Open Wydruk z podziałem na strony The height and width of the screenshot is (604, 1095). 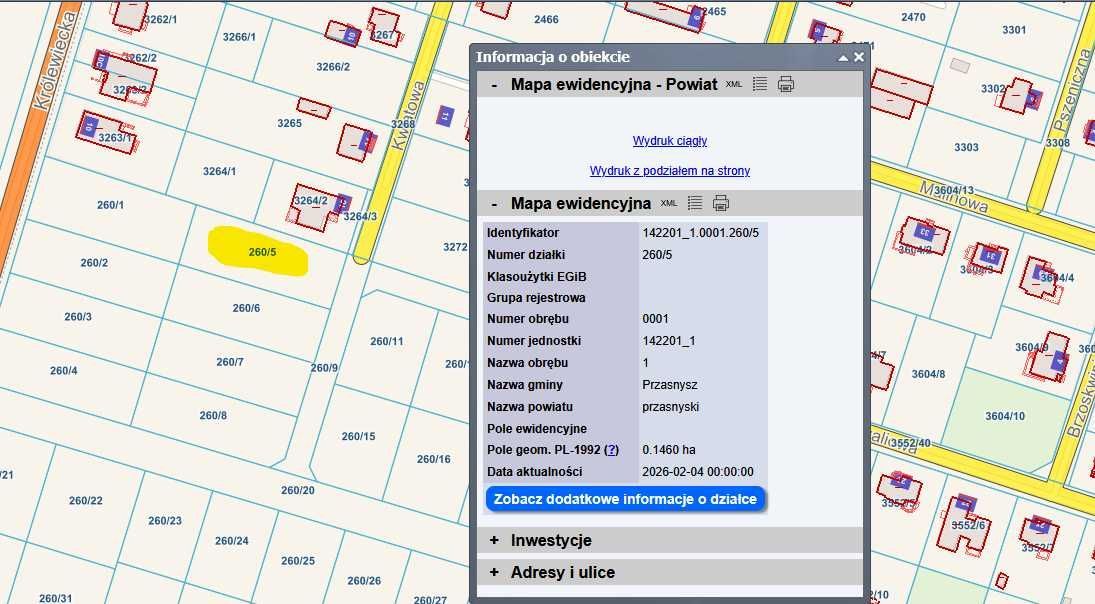coord(670,170)
